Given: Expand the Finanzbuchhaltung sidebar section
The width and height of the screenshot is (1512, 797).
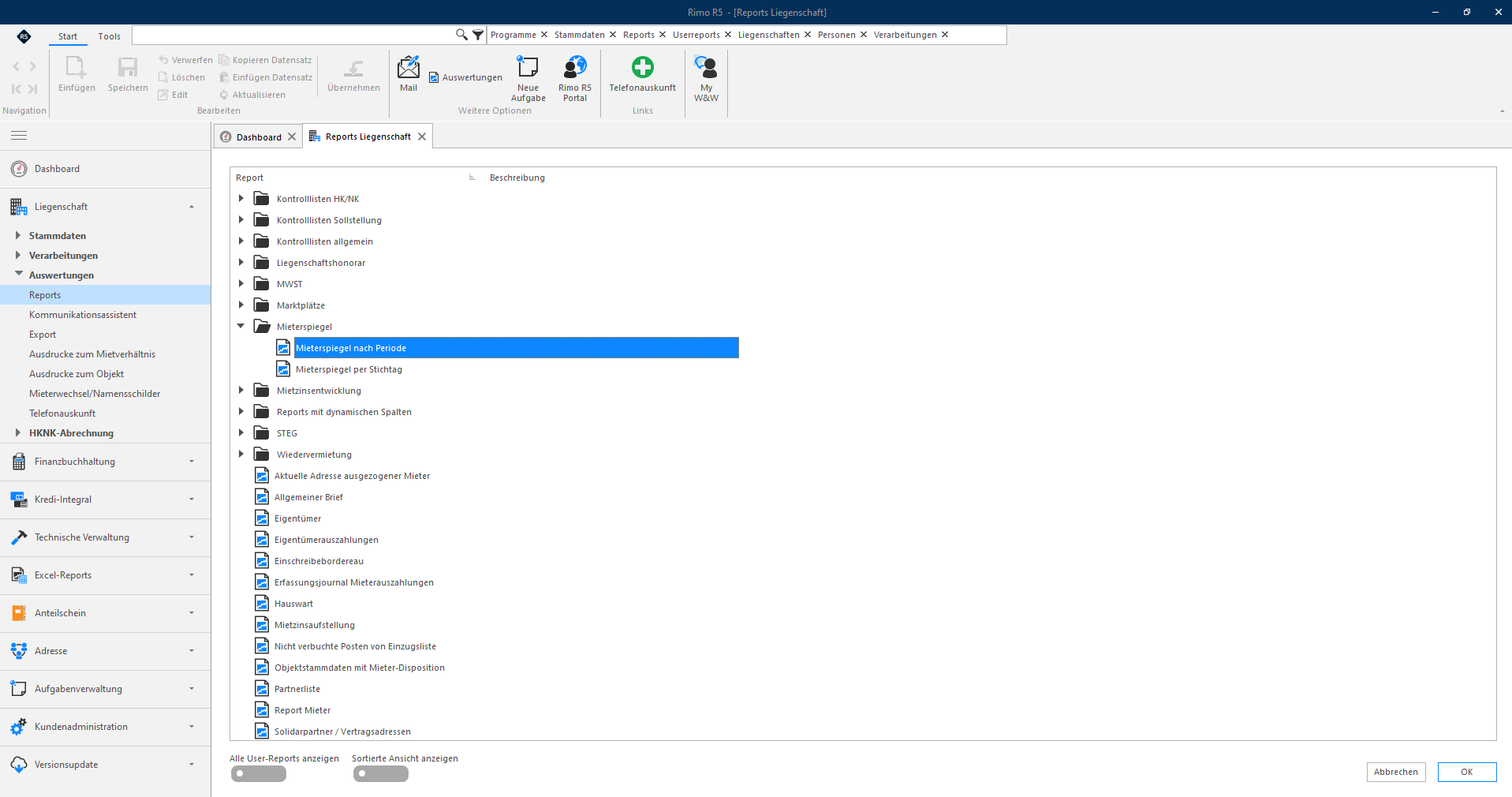Looking at the screenshot, I should point(105,462).
